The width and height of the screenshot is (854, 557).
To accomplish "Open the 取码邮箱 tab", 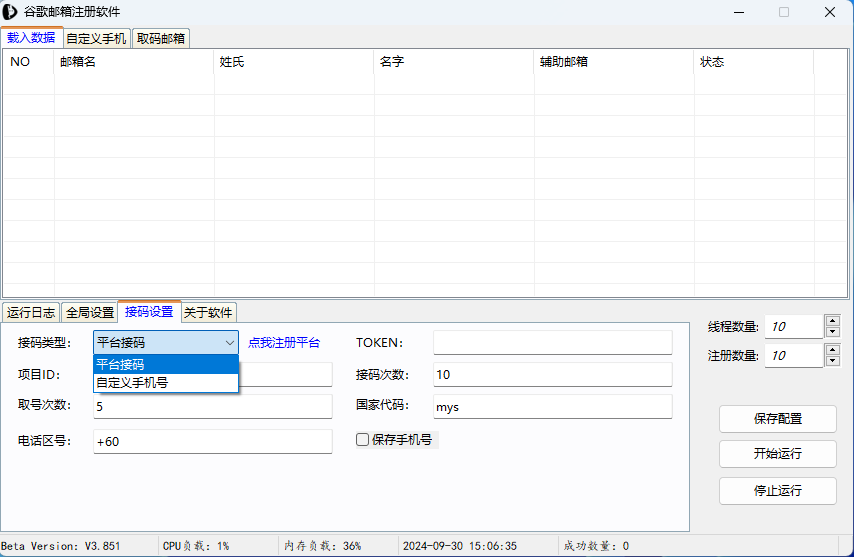I will pyautogui.click(x=160, y=39).
